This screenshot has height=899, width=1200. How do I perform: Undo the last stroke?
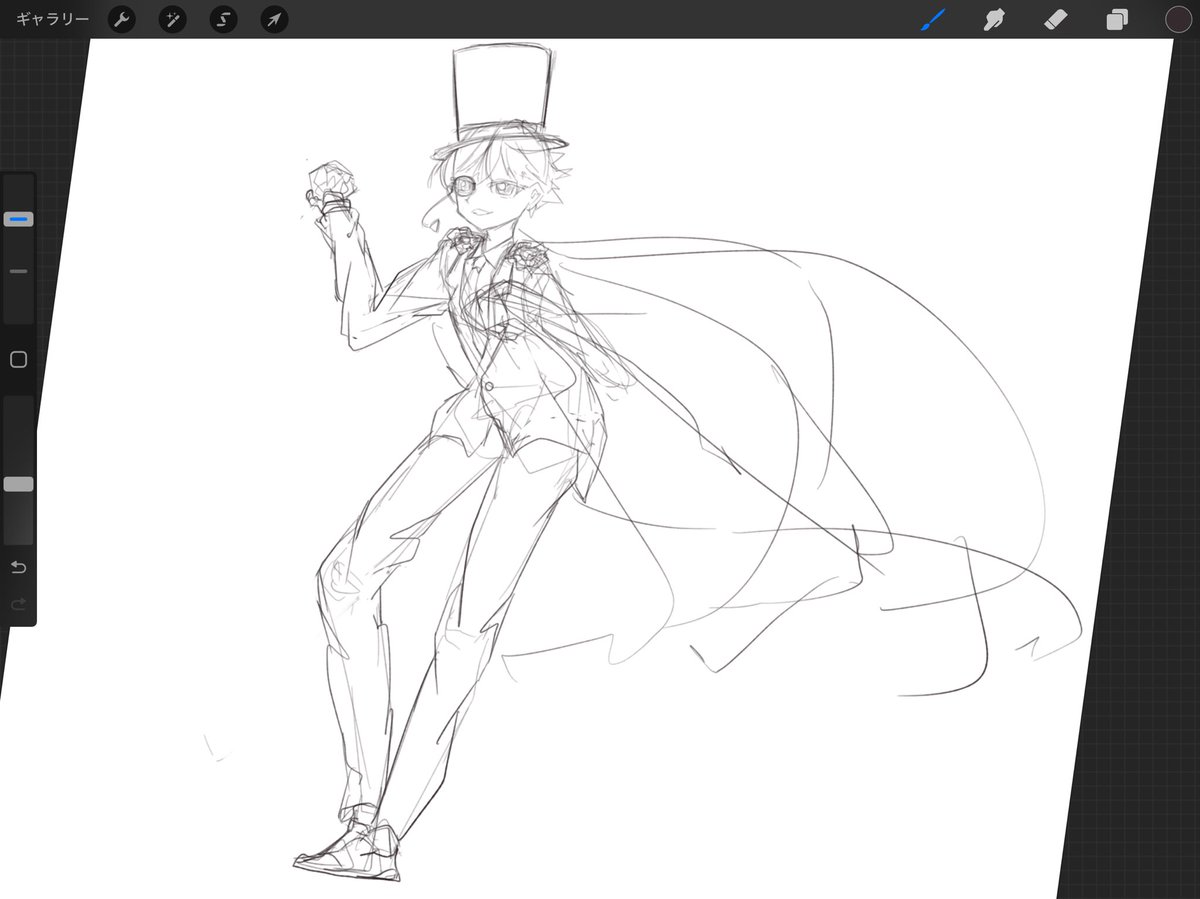tap(18, 568)
